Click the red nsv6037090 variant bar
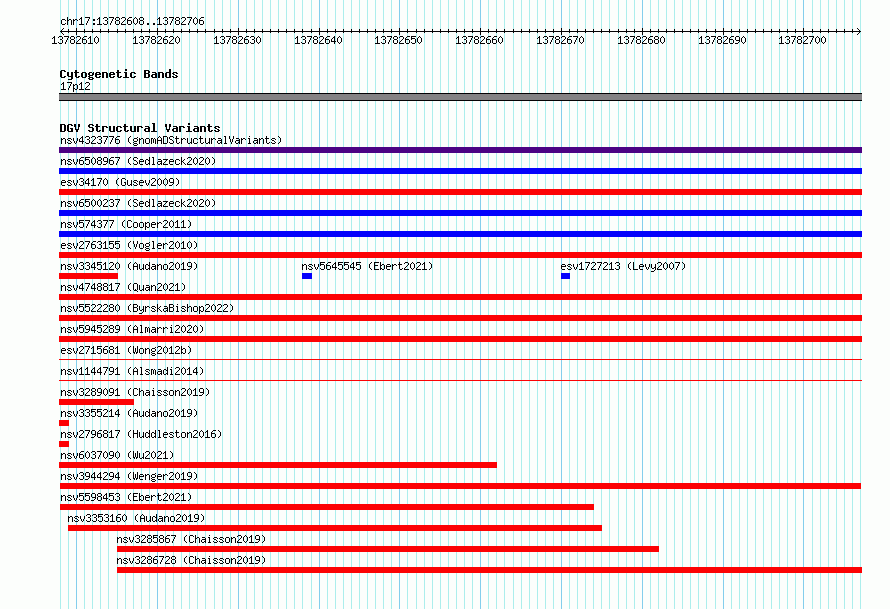 click(278, 465)
